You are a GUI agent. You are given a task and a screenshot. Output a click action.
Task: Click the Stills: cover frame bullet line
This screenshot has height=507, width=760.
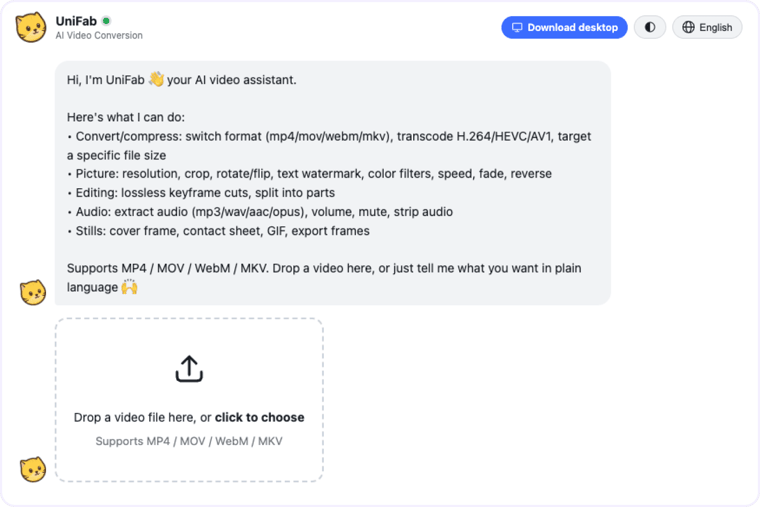[218, 231]
